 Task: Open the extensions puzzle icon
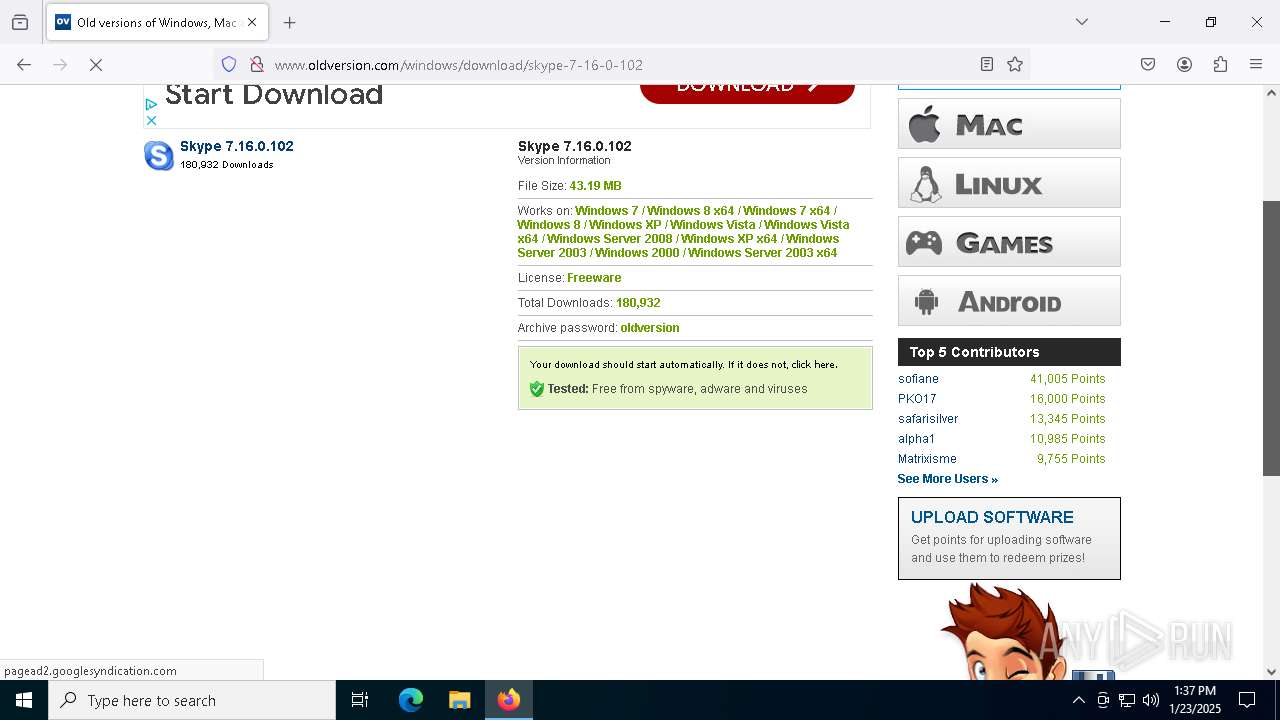(1220, 65)
